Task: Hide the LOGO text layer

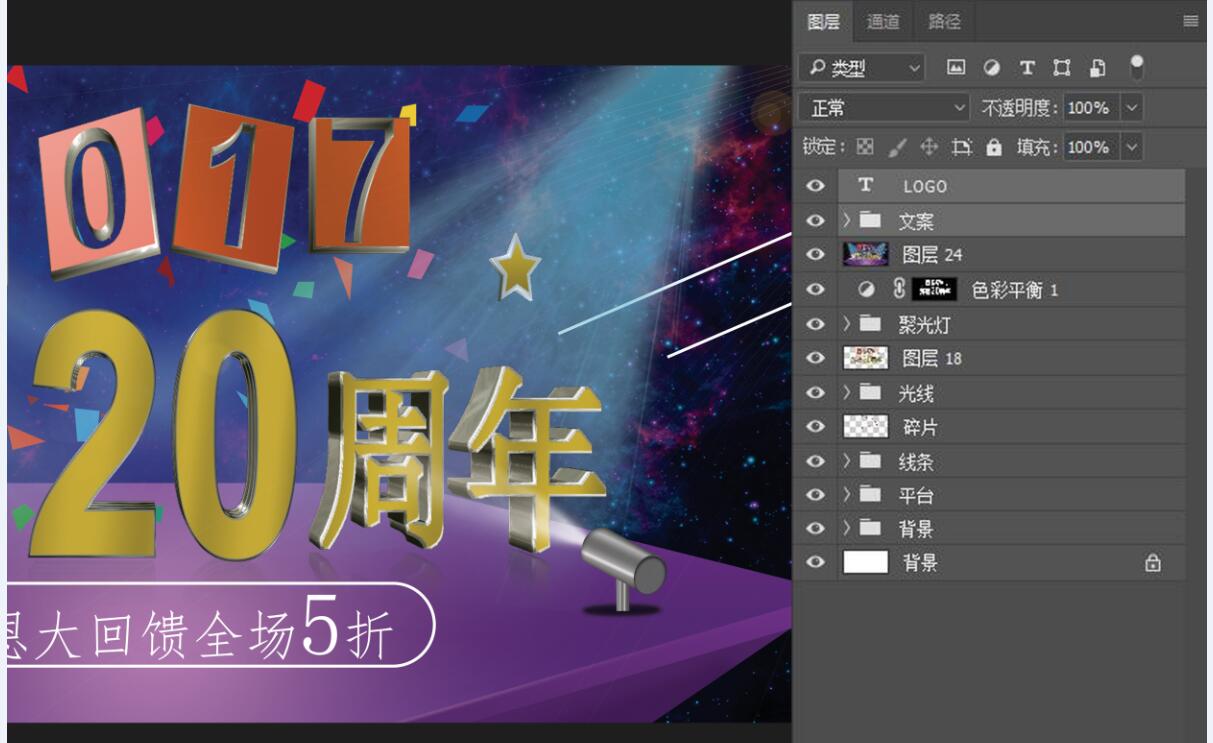Action: click(x=816, y=186)
